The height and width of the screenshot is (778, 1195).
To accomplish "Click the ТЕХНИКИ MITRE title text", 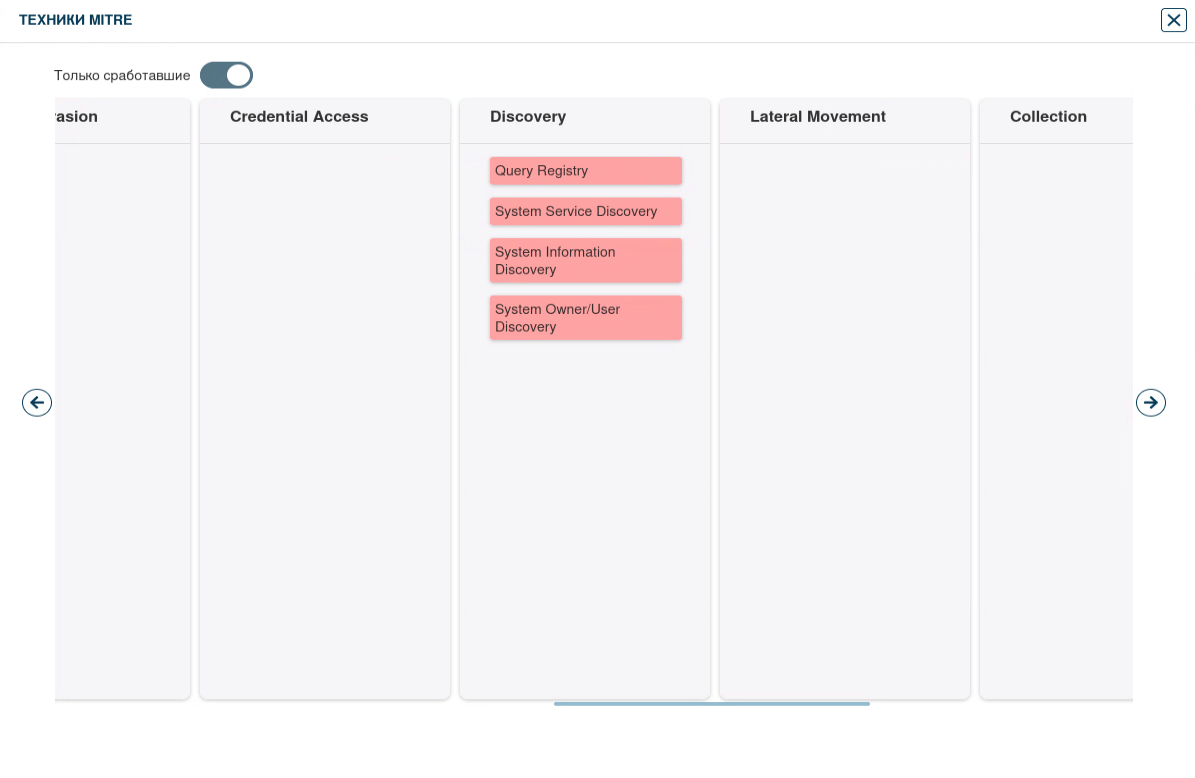I will [76, 20].
